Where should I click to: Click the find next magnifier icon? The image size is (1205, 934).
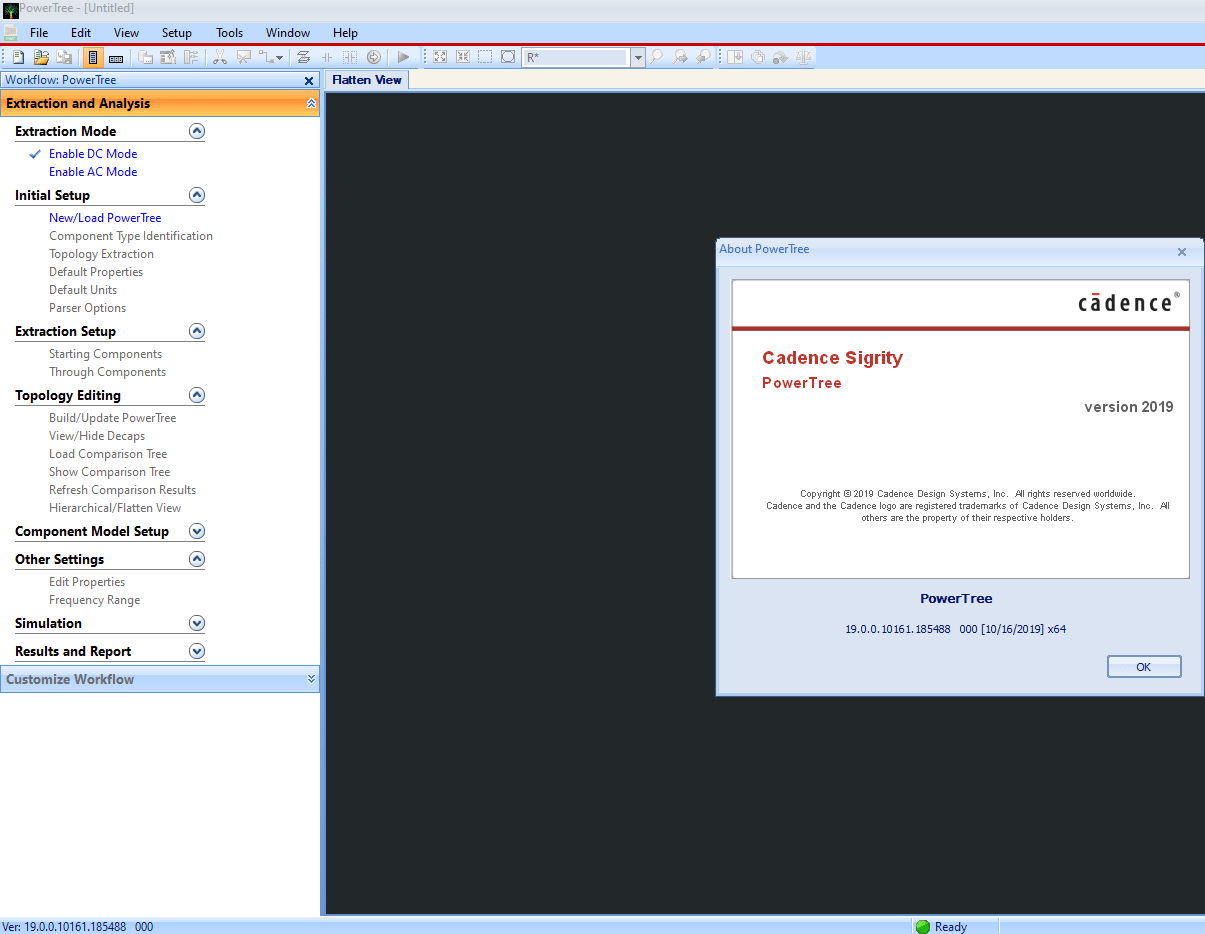[679, 57]
